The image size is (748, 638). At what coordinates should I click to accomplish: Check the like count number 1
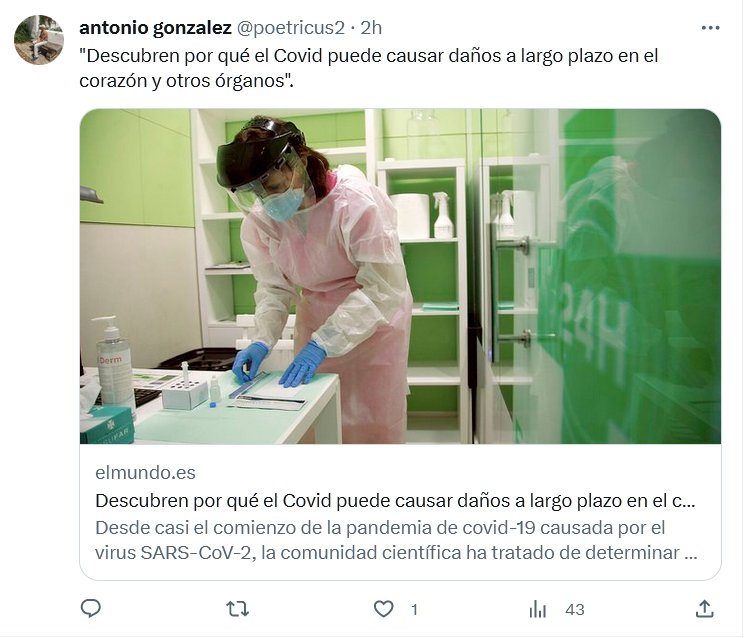415,610
